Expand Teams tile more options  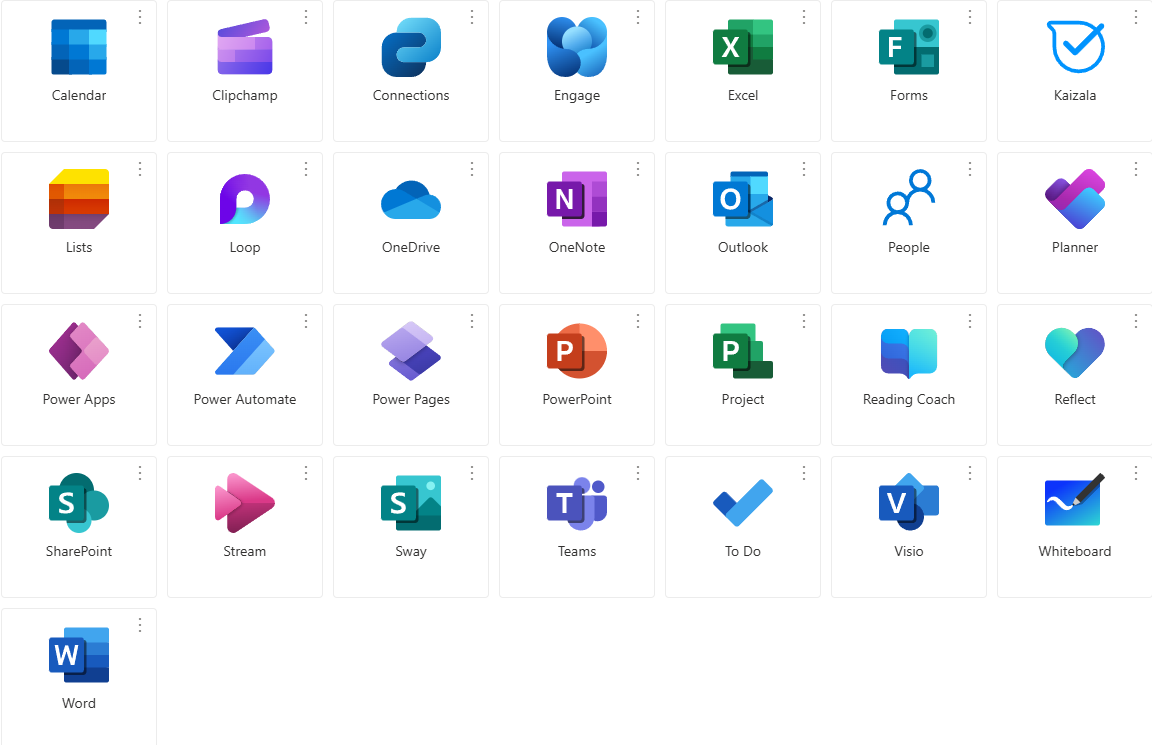638,473
